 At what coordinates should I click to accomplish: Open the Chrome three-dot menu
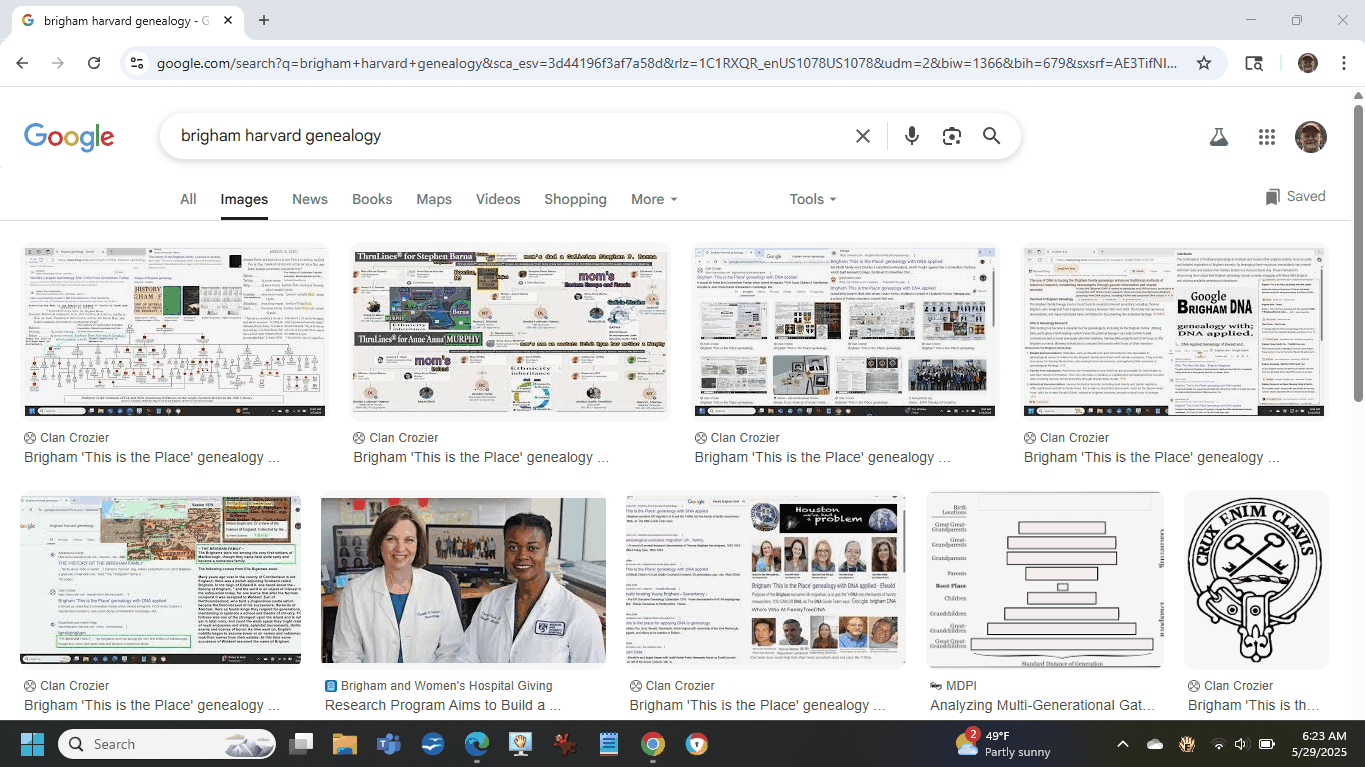click(x=1343, y=63)
